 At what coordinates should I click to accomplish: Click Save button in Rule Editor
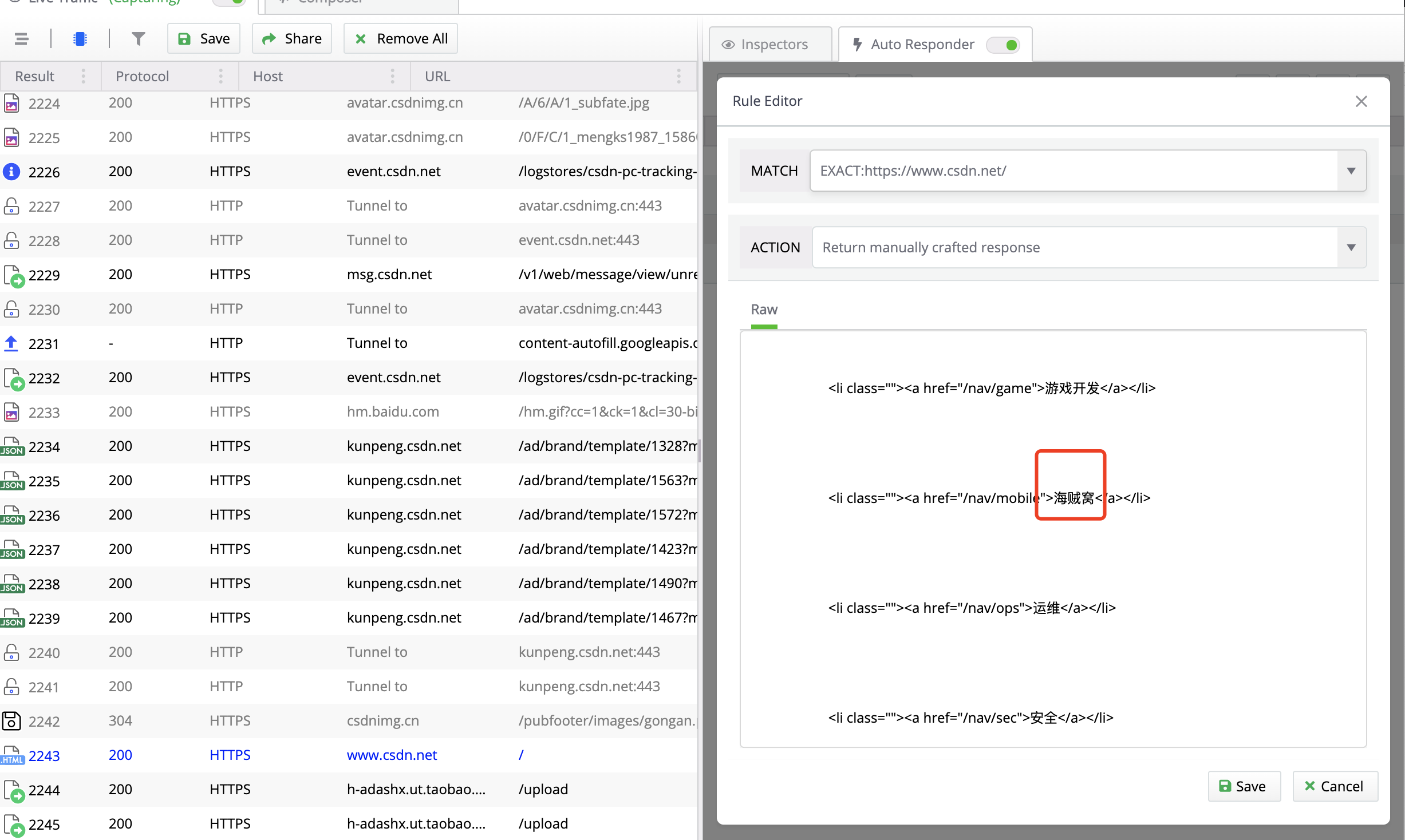pyautogui.click(x=1244, y=786)
